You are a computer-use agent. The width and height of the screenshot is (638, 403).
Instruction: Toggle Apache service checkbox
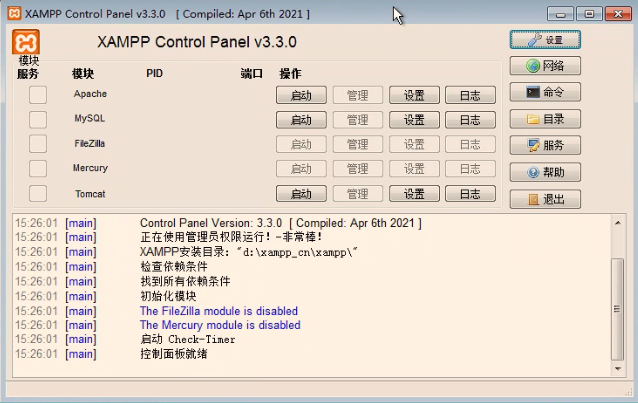click(38, 95)
